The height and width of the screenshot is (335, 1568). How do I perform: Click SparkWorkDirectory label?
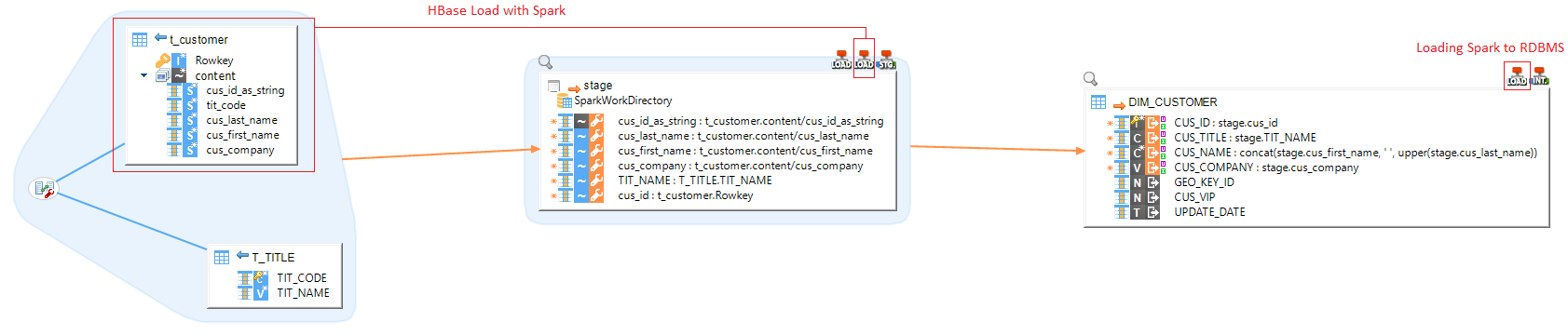point(623,100)
